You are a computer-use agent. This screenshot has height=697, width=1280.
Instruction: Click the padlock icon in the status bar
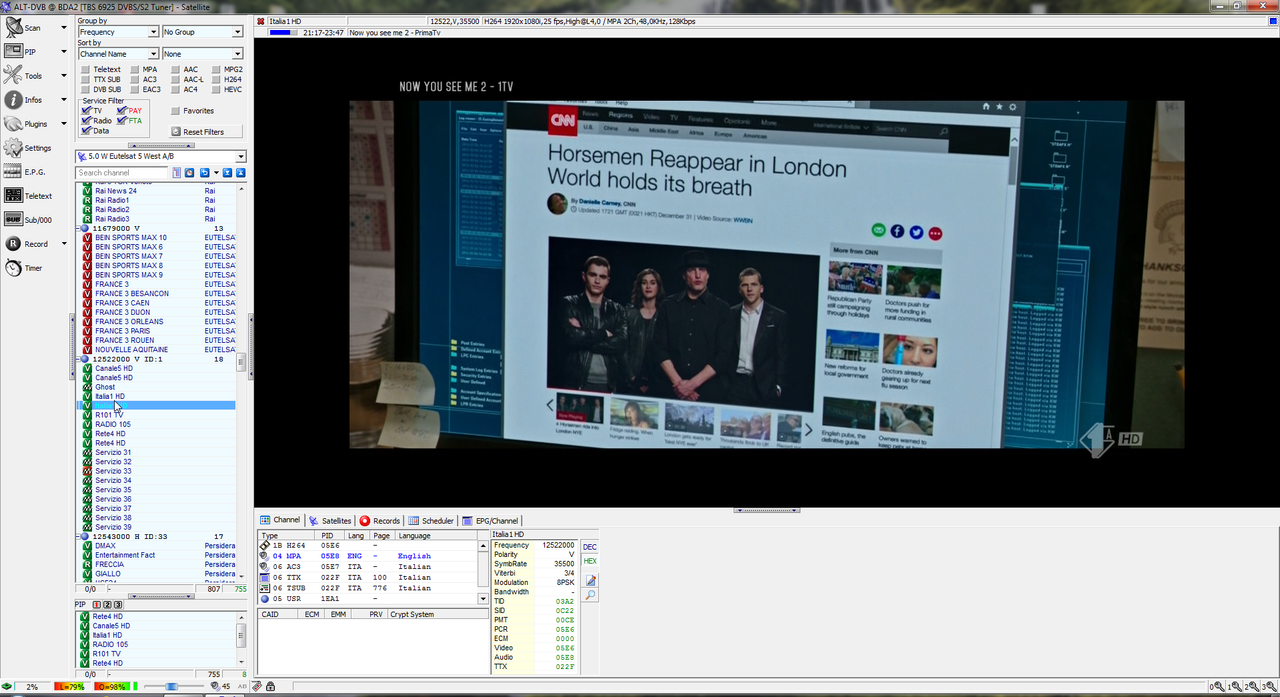[x=271, y=686]
